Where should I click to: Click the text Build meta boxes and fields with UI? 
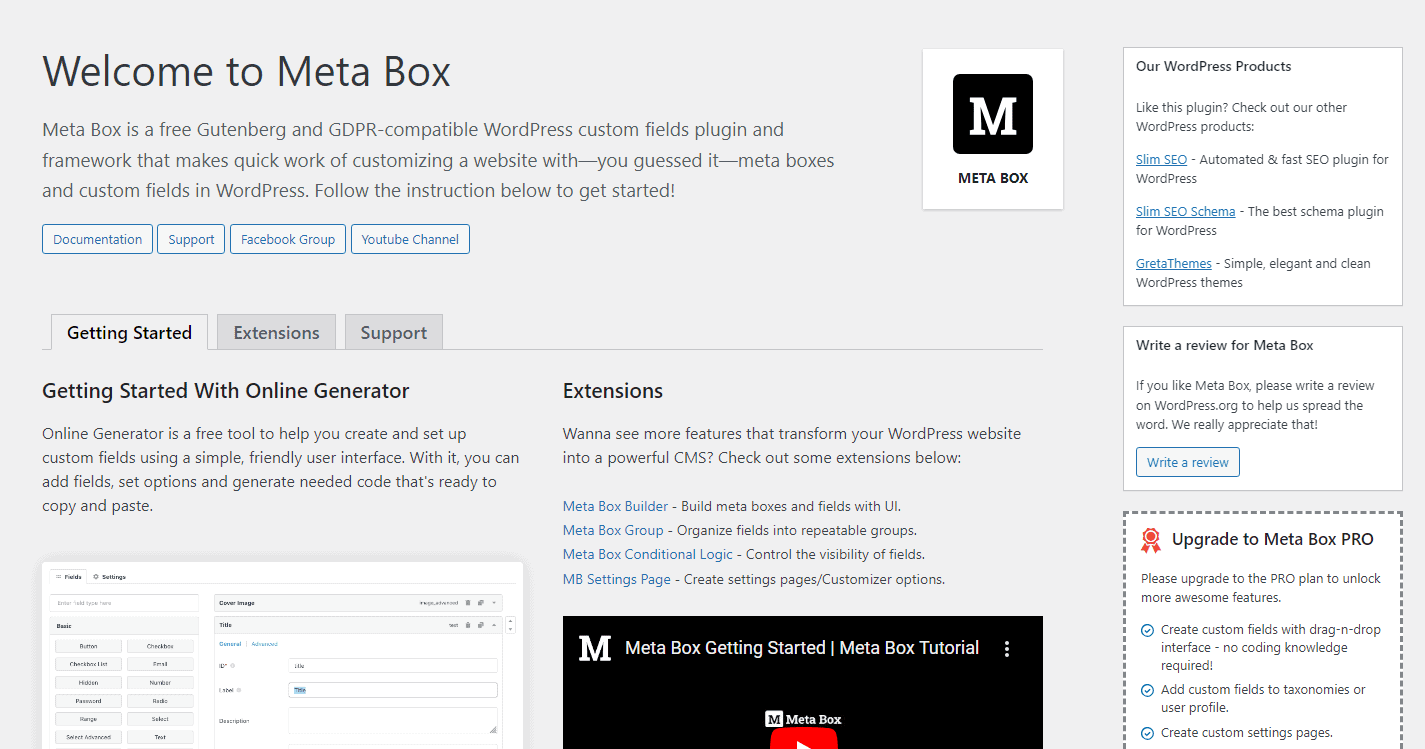pyautogui.click(x=791, y=506)
